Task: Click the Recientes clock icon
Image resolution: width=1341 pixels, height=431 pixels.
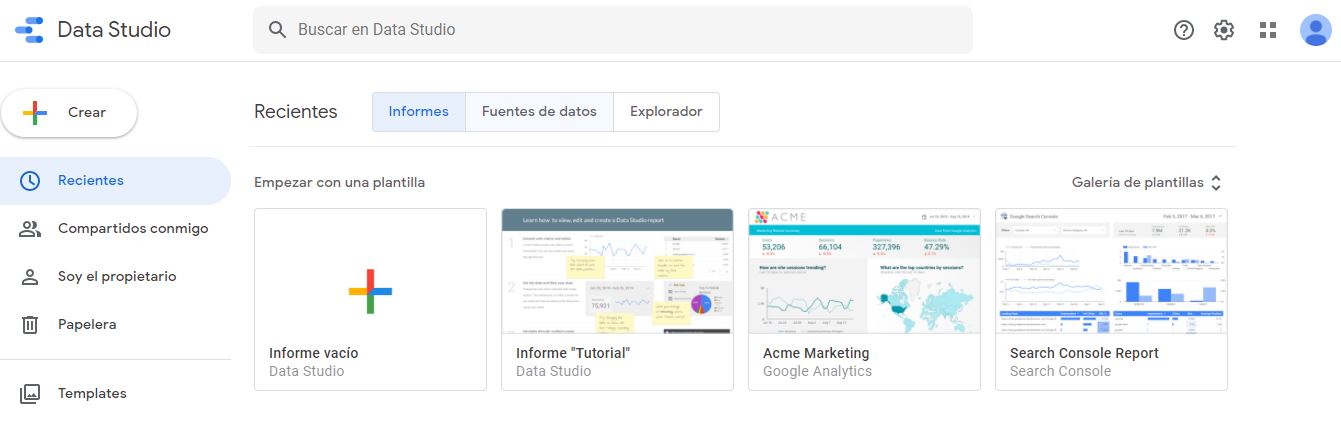Action: click(x=30, y=181)
